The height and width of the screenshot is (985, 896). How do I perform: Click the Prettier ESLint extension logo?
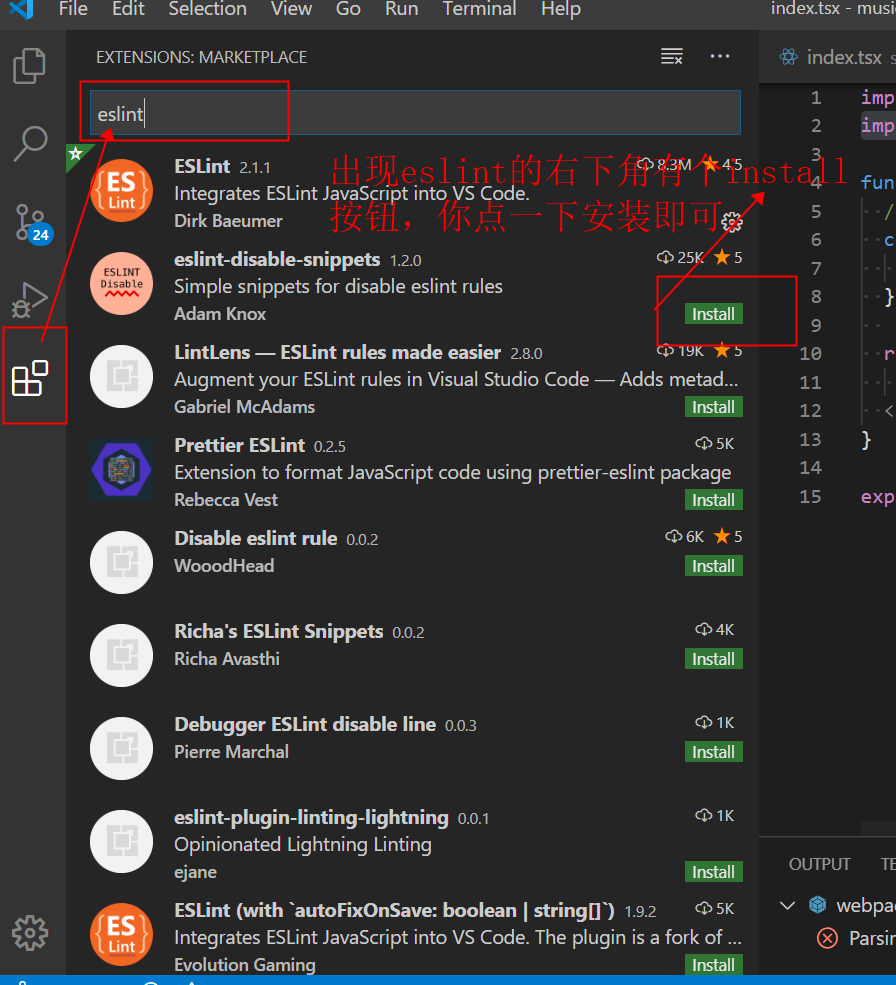pos(121,469)
